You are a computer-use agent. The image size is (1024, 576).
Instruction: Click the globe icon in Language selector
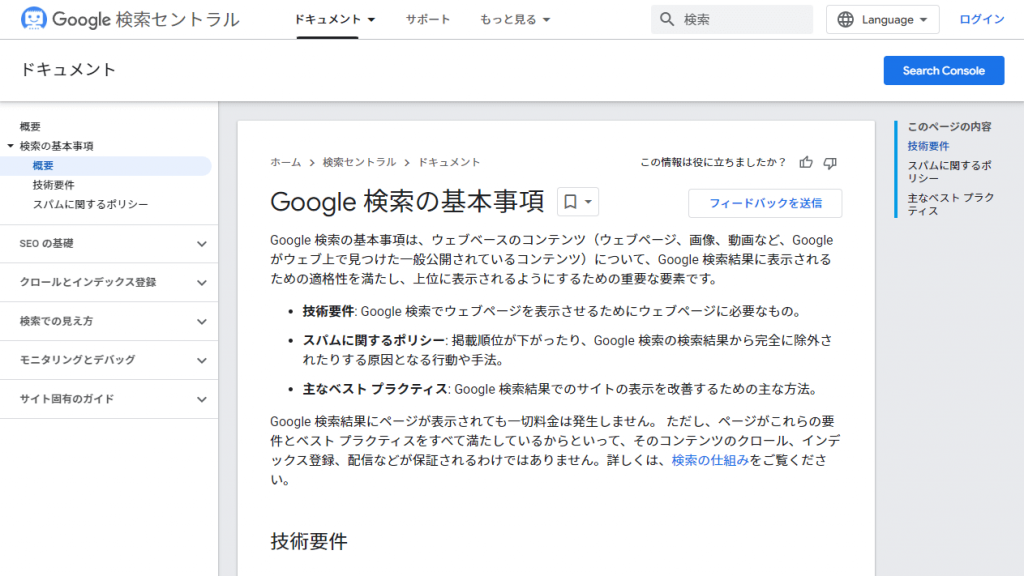coord(845,20)
